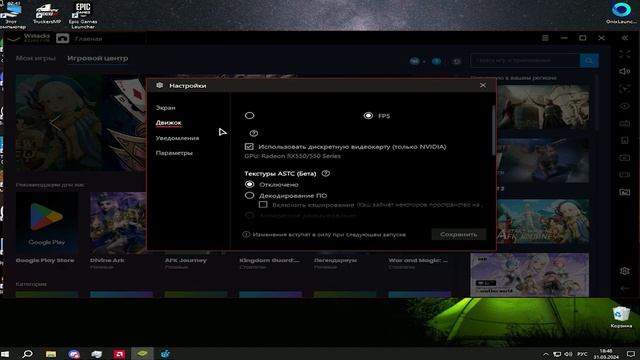Click the info icon beside restart notice
640x360 pixels.
pyautogui.click(x=246, y=234)
